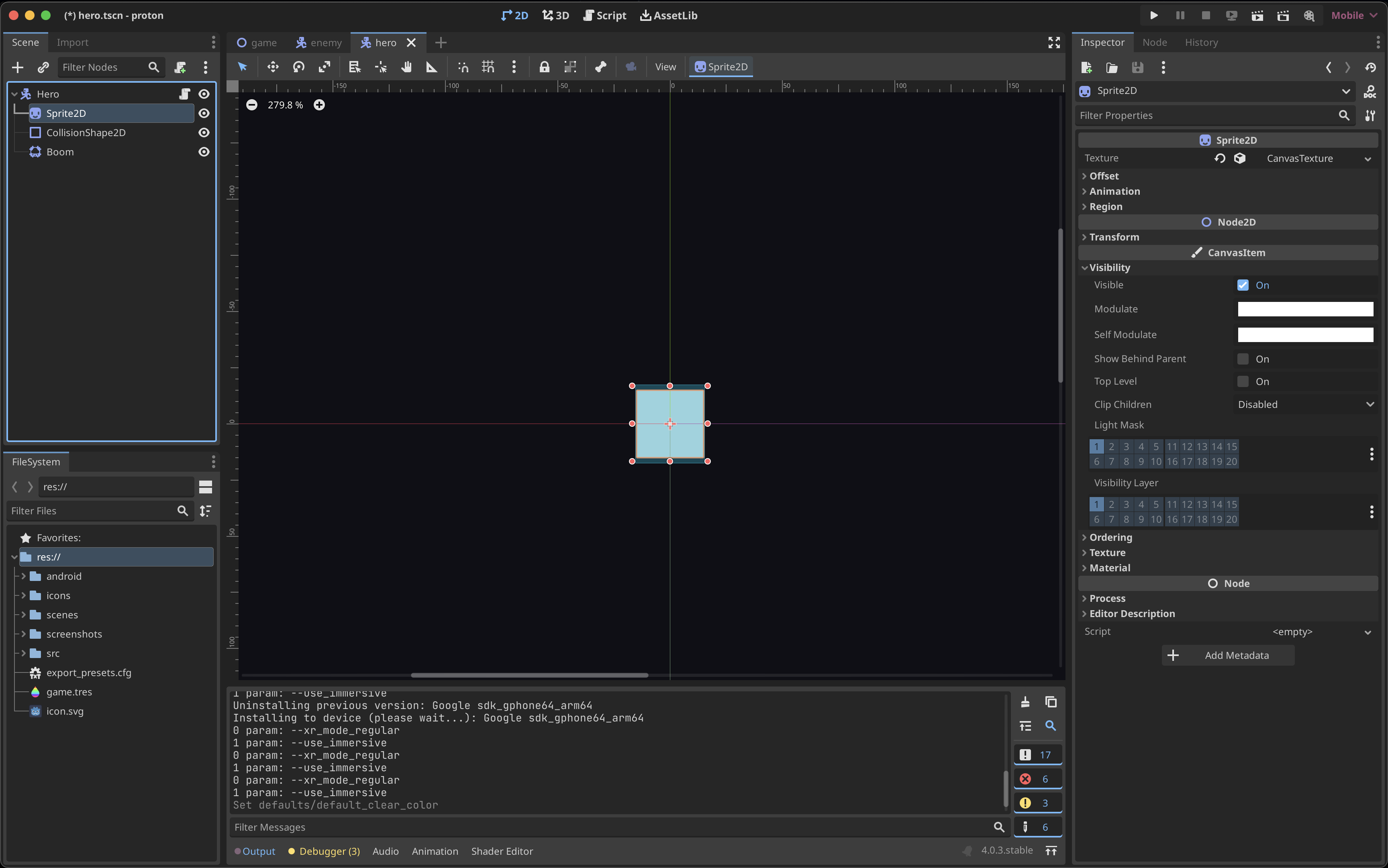Zoom out the canvas view
This screenshot has width=1388, height=868.
point(251,104)
